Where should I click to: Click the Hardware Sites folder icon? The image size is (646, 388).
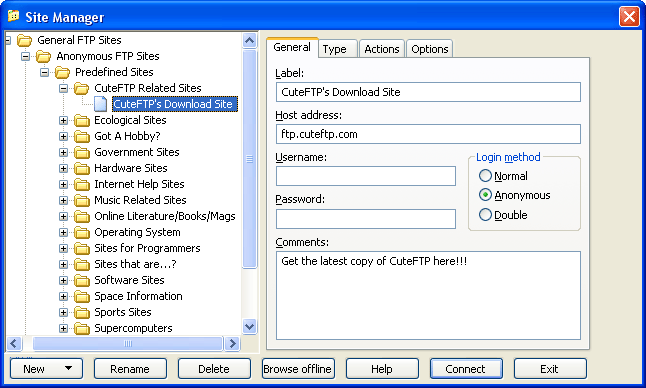click(82, 168)
